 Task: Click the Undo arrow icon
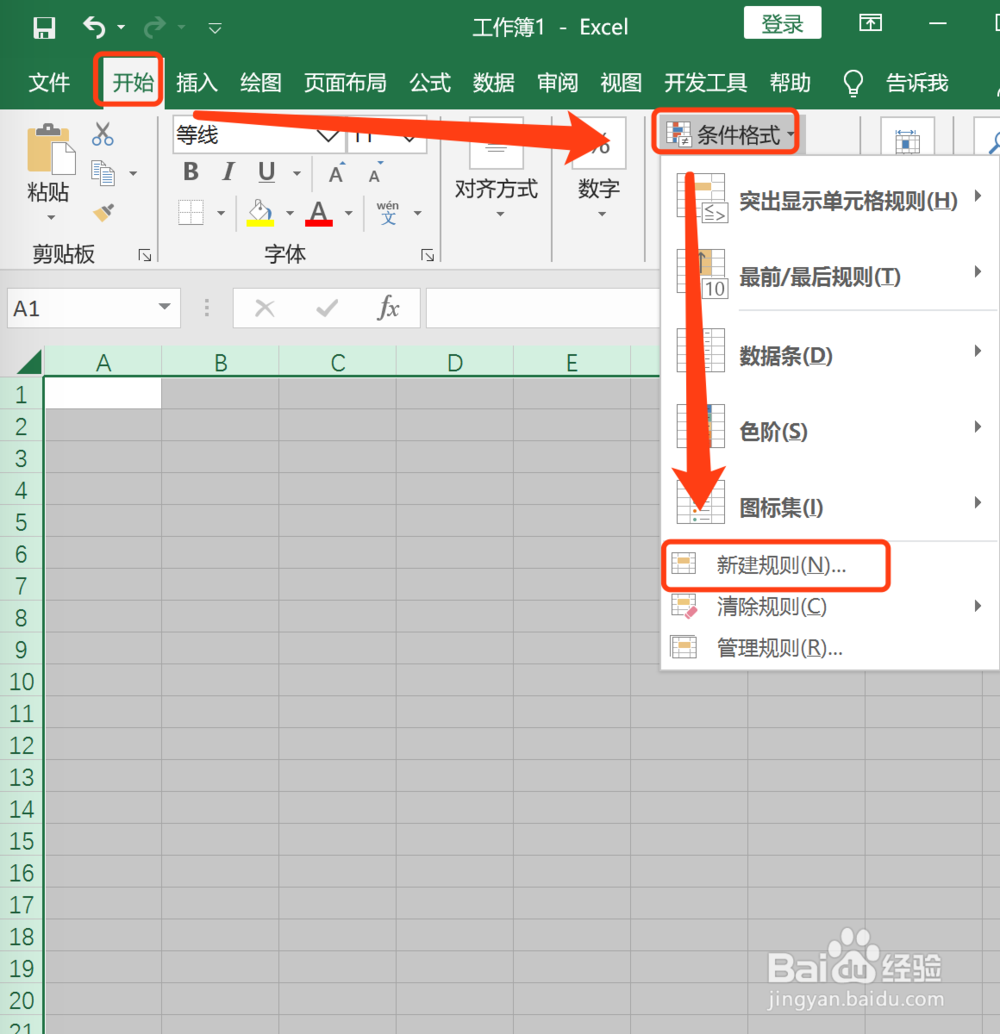(93, 27)
